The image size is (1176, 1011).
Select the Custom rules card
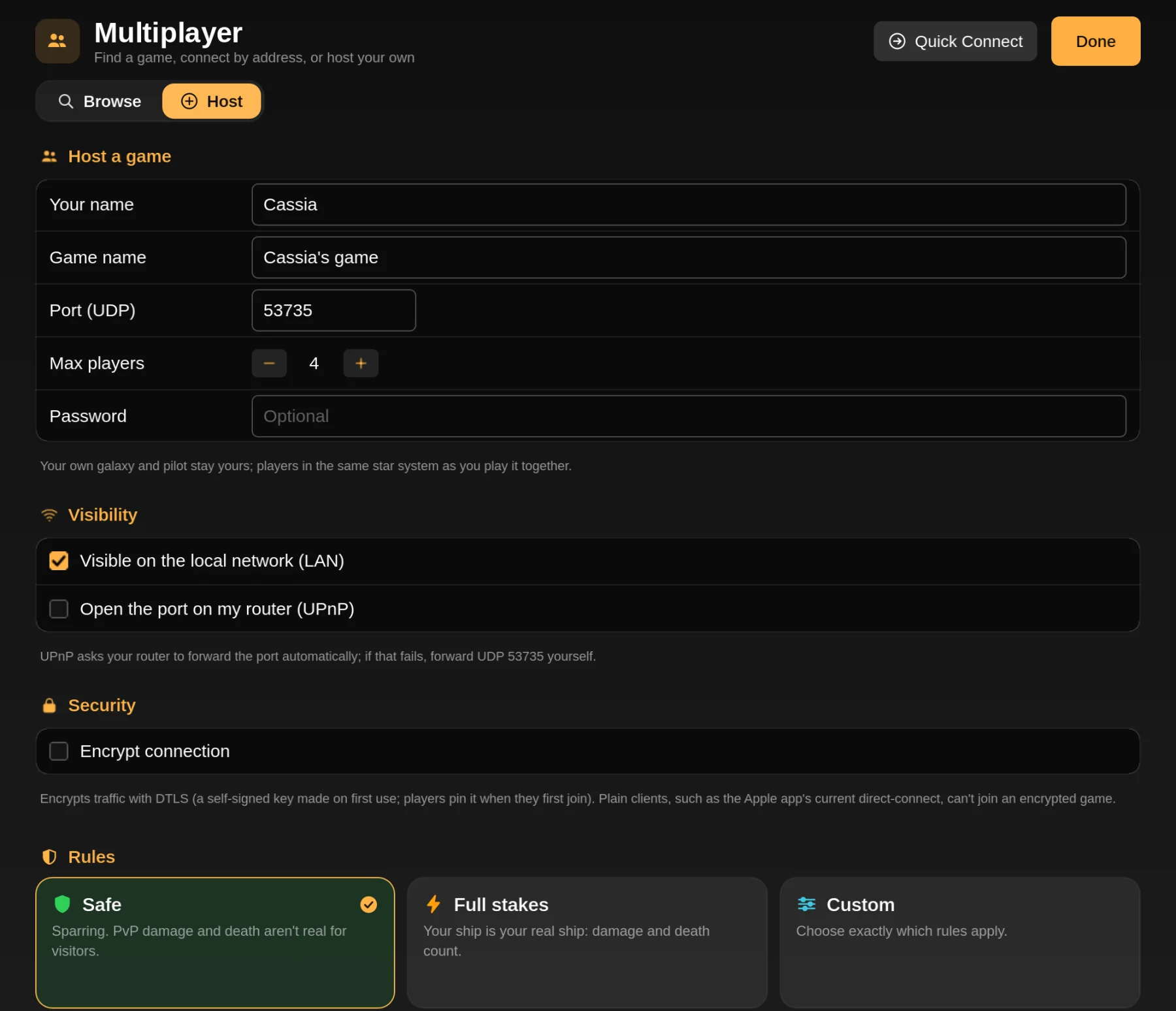pos(960,943)
